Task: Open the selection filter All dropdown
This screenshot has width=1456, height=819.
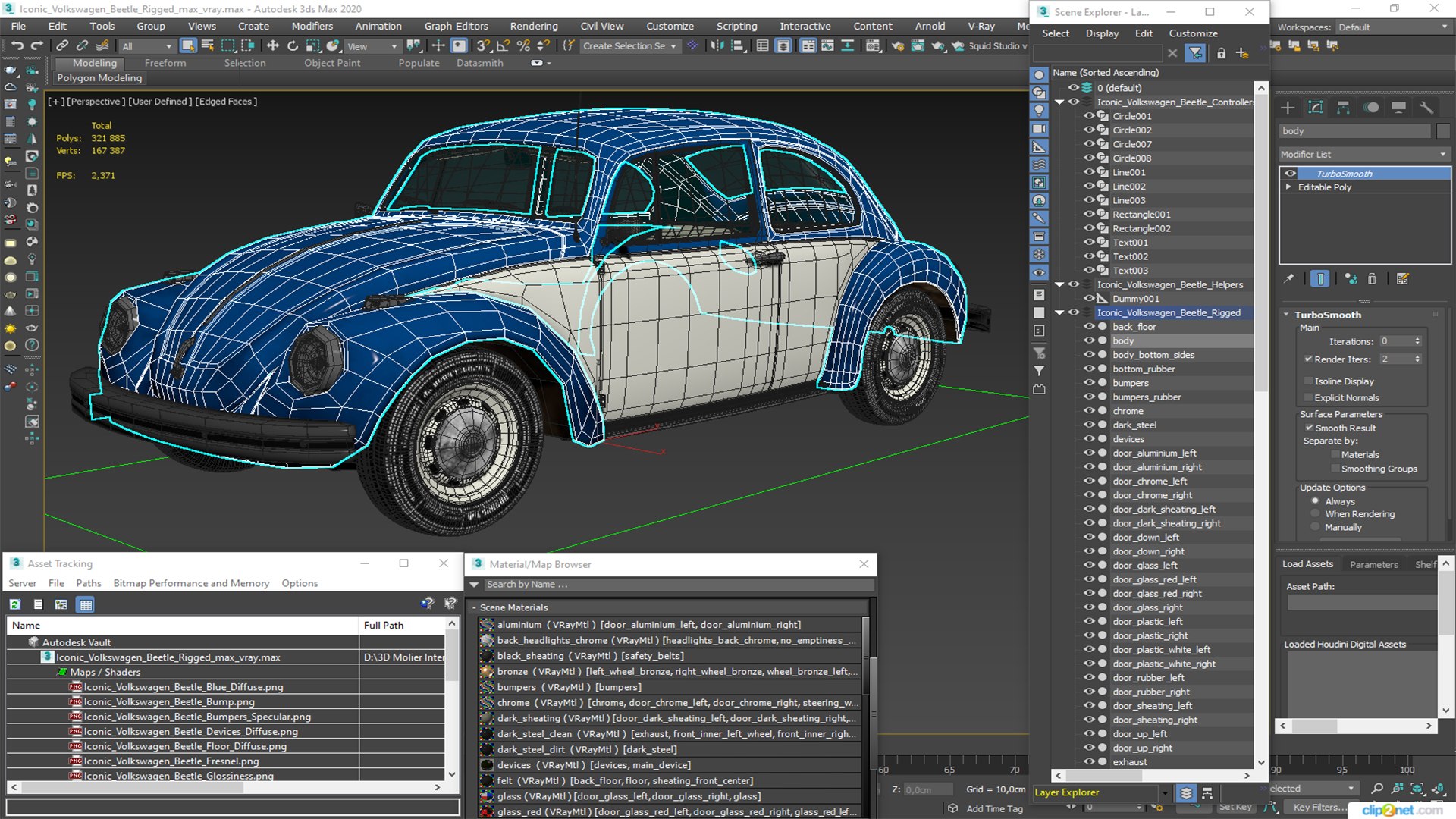Action: tap(147, 46)
